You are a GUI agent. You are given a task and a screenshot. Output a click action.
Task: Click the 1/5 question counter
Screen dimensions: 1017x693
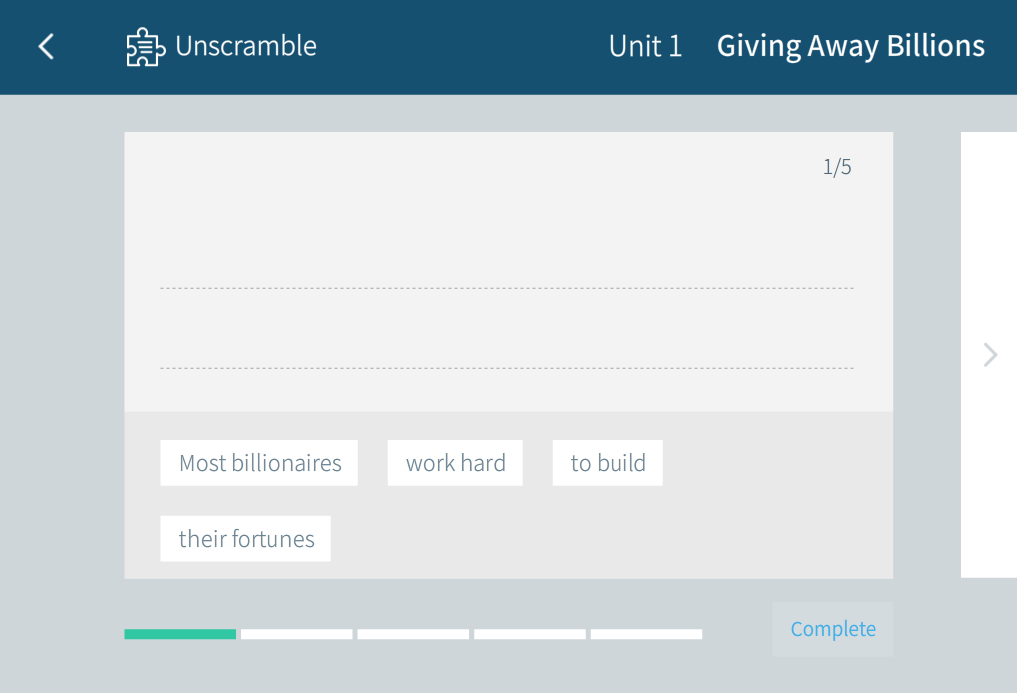click(x=837, y=167)
